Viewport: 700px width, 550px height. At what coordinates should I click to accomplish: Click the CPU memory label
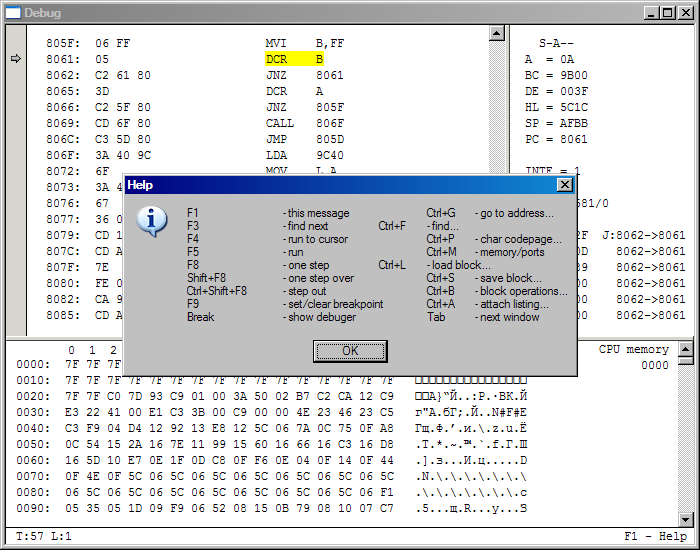(633, 350)
